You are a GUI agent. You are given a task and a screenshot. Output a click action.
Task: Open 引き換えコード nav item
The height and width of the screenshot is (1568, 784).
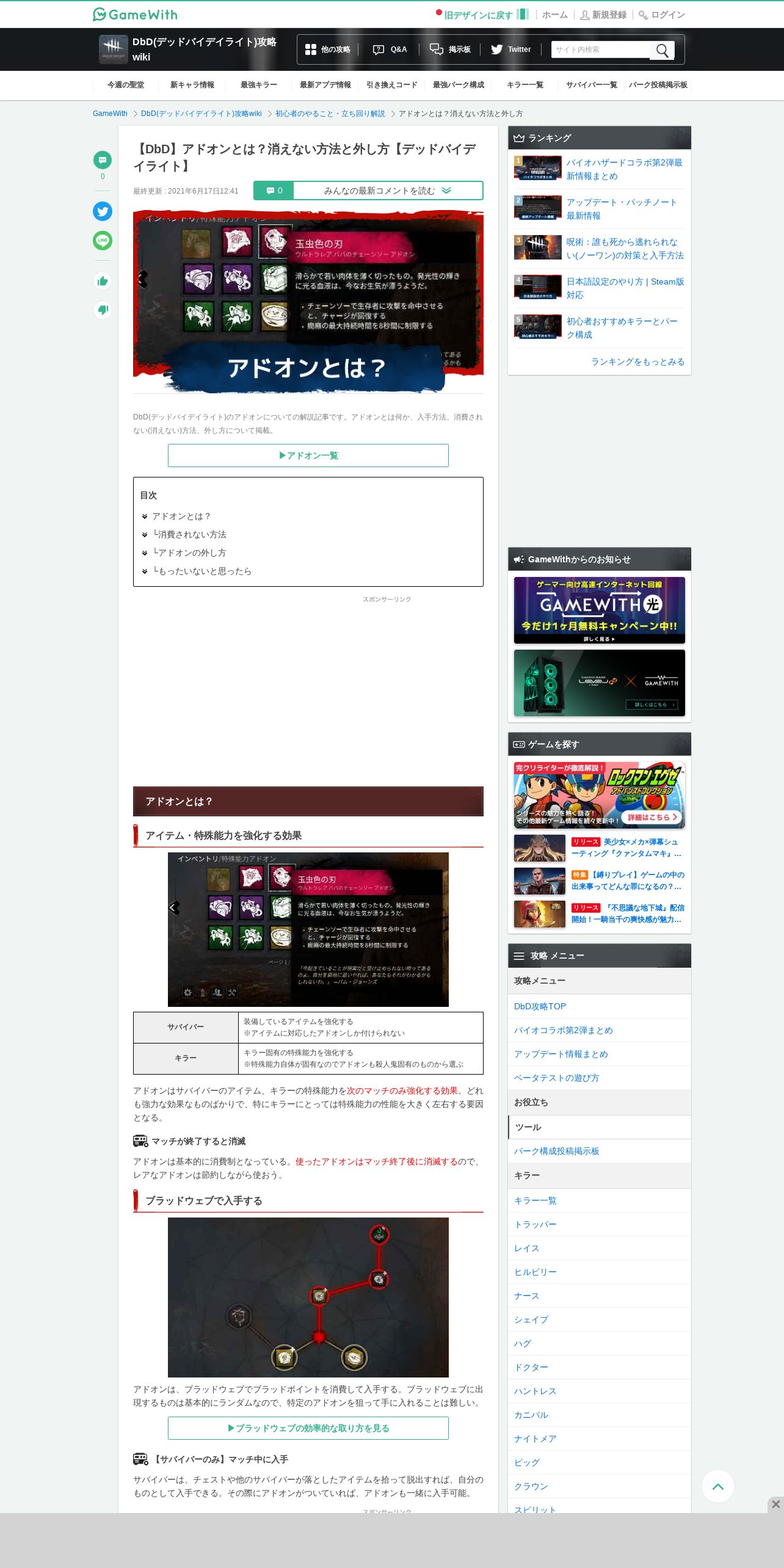(392, 85)
